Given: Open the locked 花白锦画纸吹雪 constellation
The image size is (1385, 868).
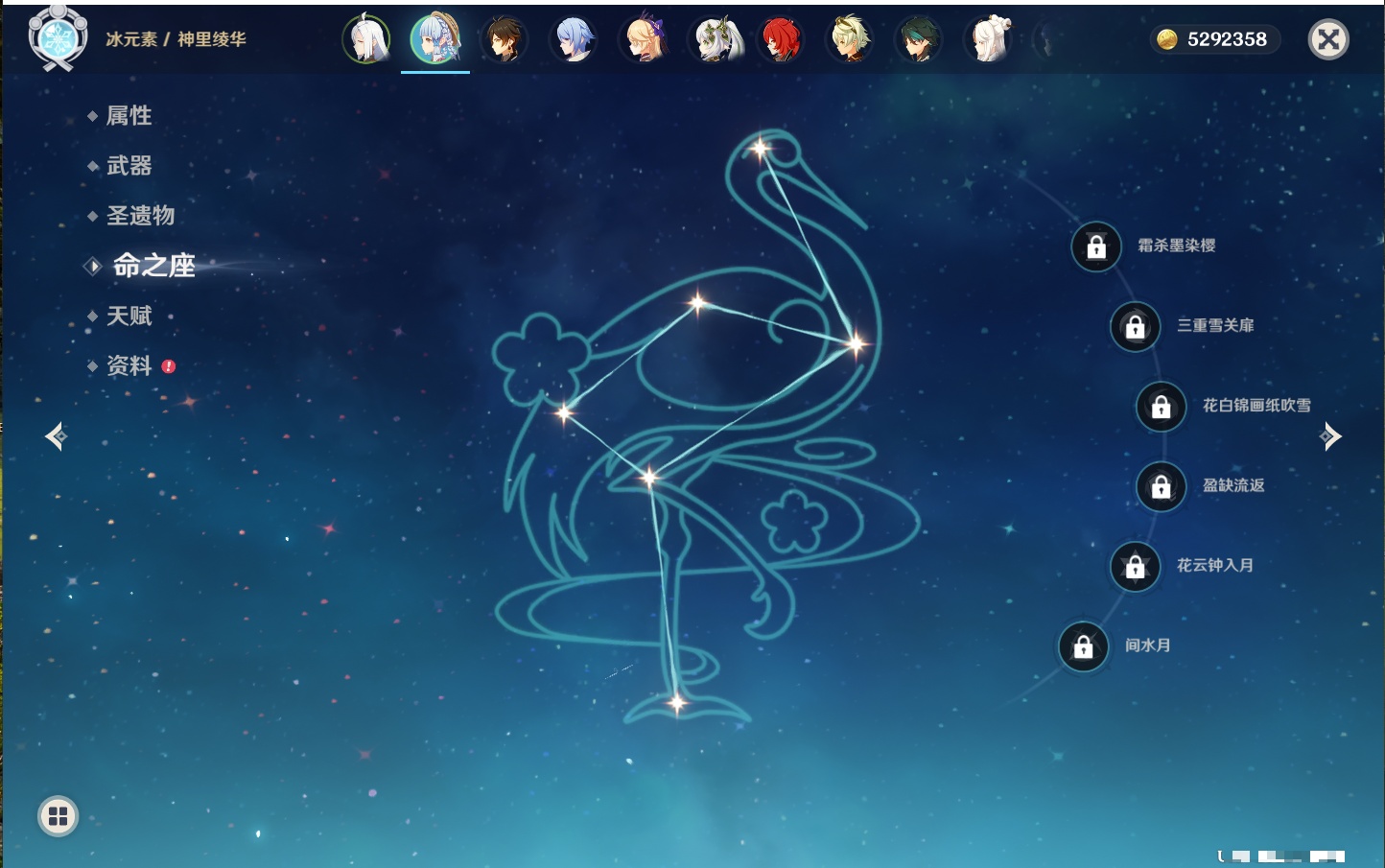Looking at the screenshot, I should point(1162,407).
